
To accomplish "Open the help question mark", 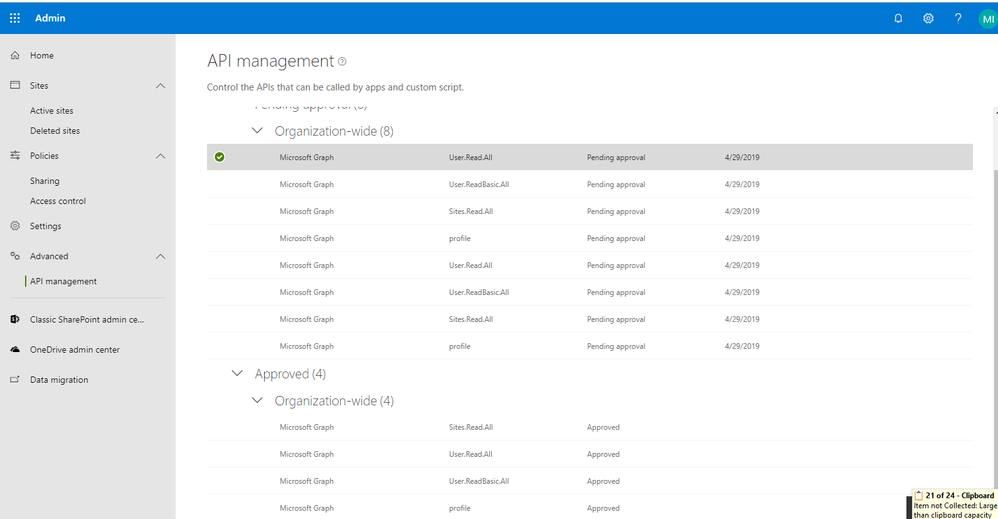I will click(958, 18).
